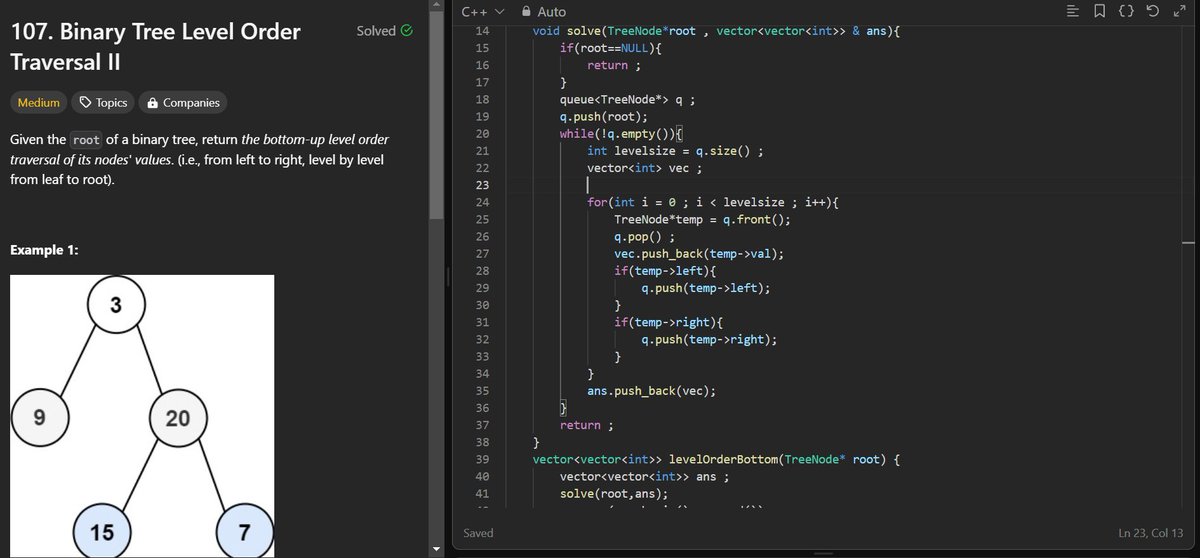Image resolution: width=1200 pixels, height=558 pixels.
Task: Click the tree node labeled 20
Action: pos(177,419)
